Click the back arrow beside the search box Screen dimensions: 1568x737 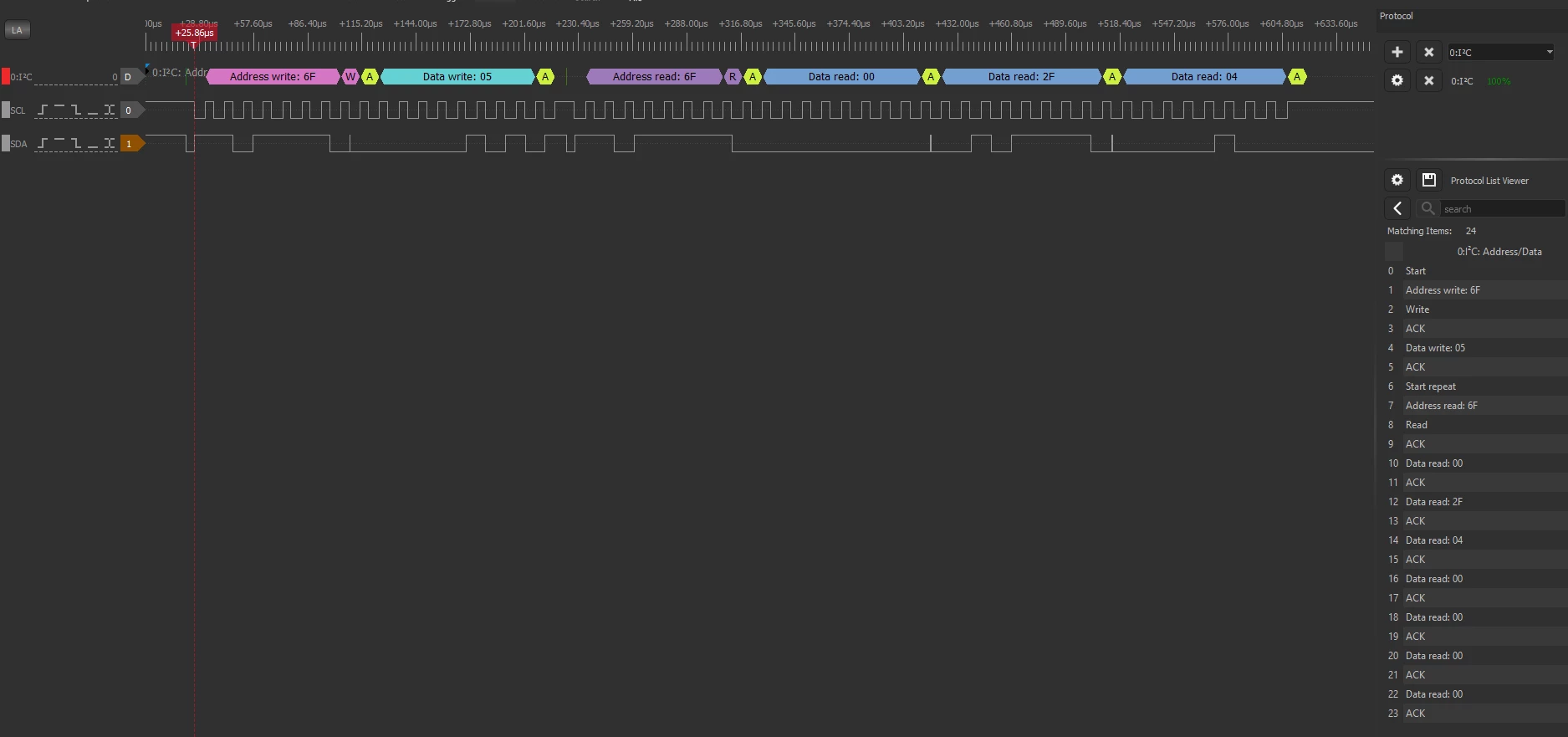tap(1397, 208)
